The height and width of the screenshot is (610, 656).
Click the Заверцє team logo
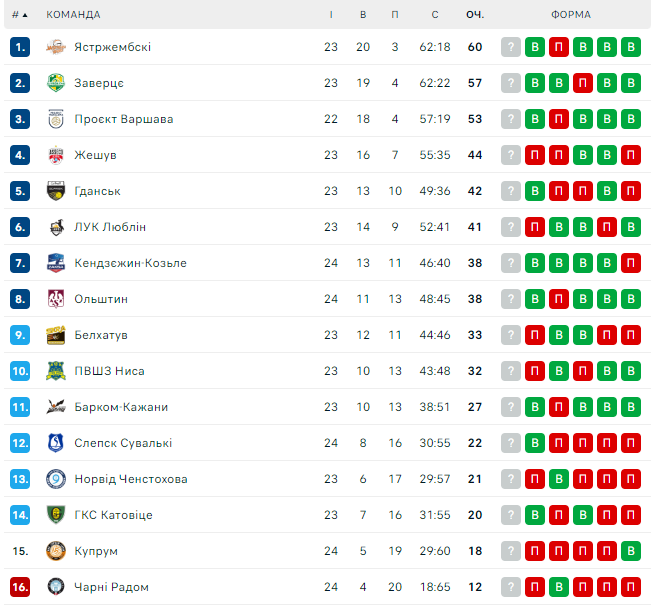(x=56, y=83)
